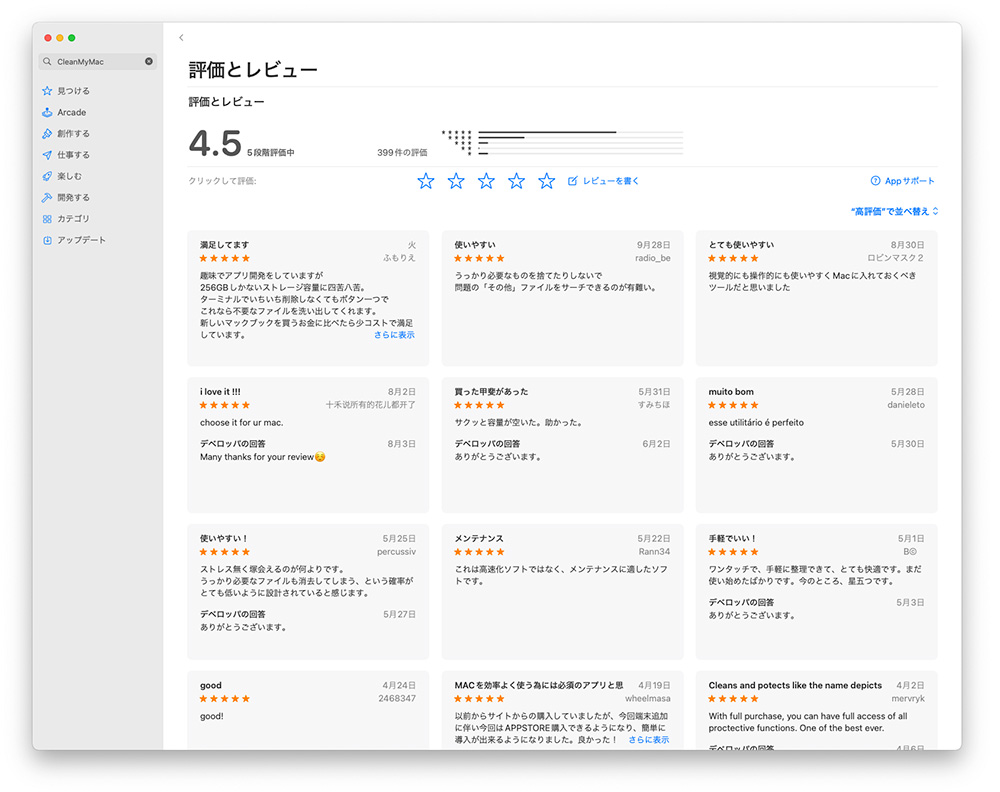Clear the CleanMyMac search field
The image size is (1000, 792).
(149, 61)
